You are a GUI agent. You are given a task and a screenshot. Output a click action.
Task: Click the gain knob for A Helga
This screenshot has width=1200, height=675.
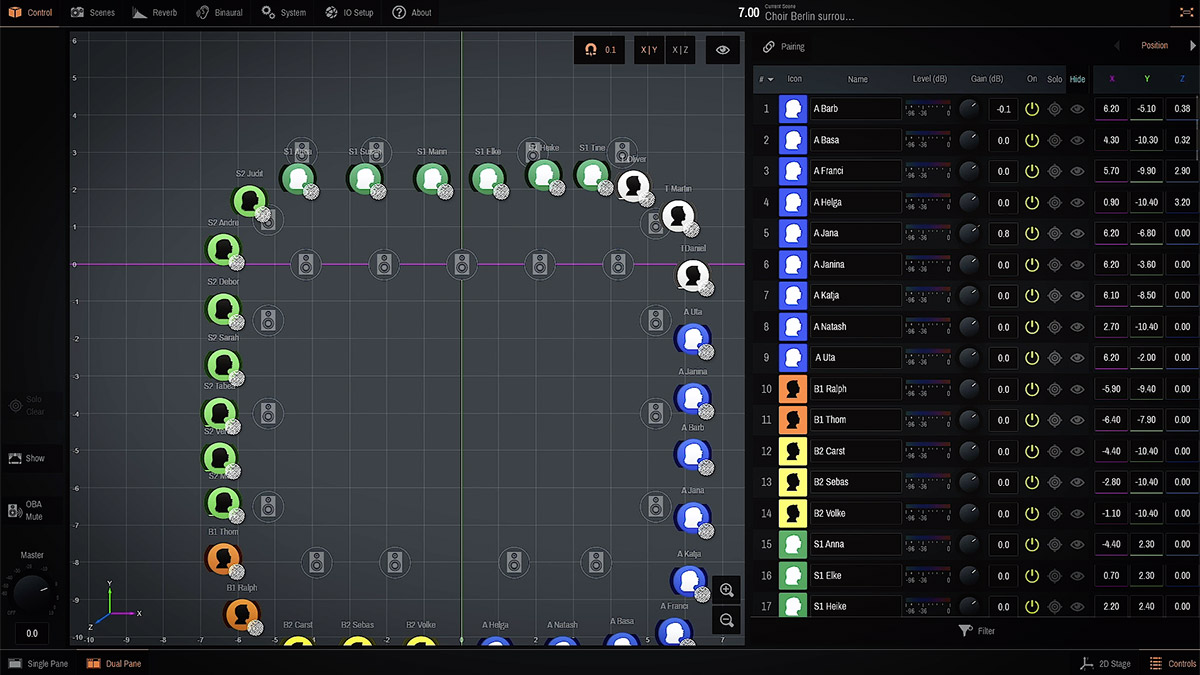pyautogui.click(x=970, y=202)
